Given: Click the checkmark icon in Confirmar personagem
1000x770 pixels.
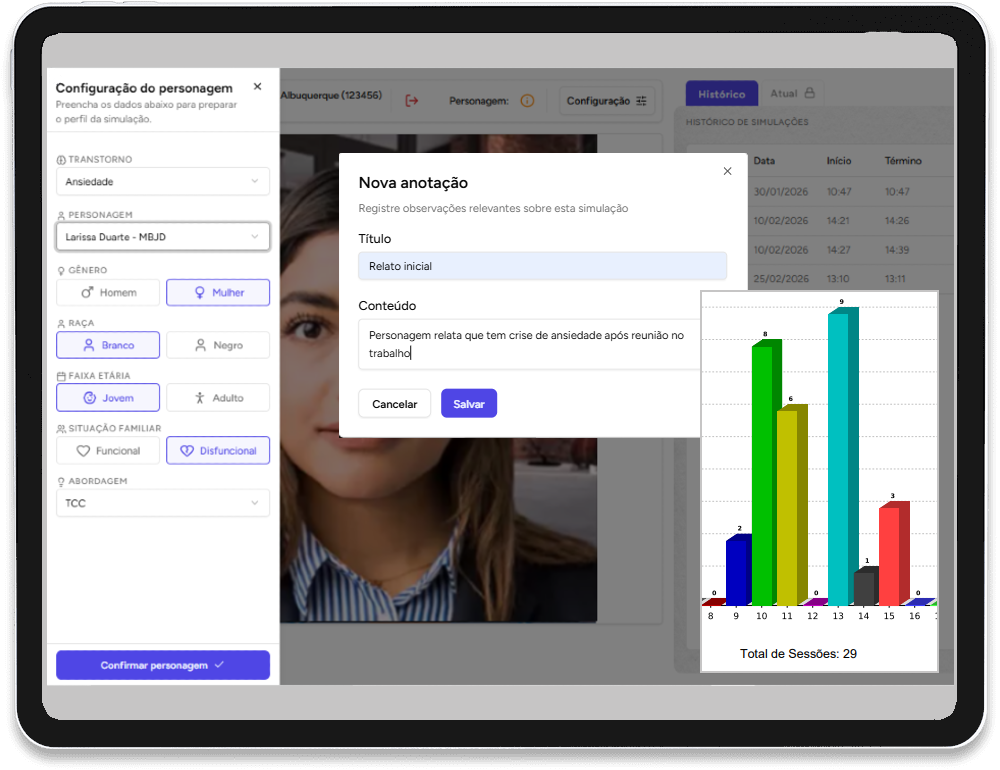Looking at the screenshot, I should pyautogui.click(x=219, y=665).
